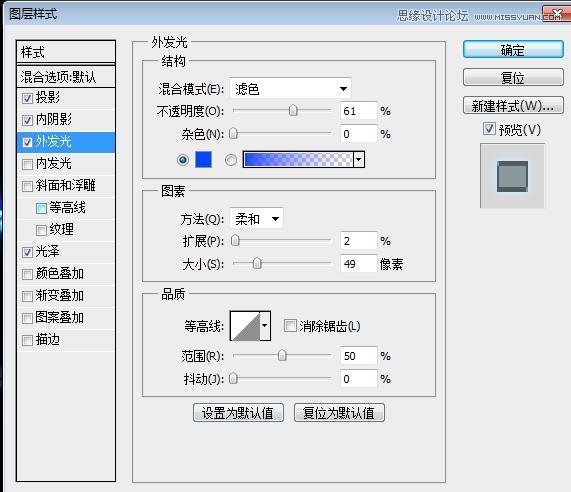
Task: Open the gradient picker dropdown arrow
Action: 359,160
